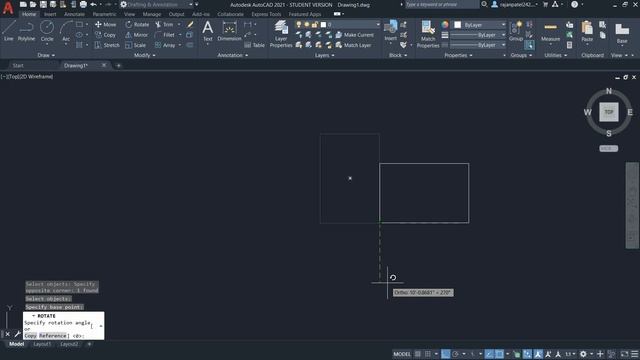
Task: Click the Scale tool
Action: click(x=136, y=45)
